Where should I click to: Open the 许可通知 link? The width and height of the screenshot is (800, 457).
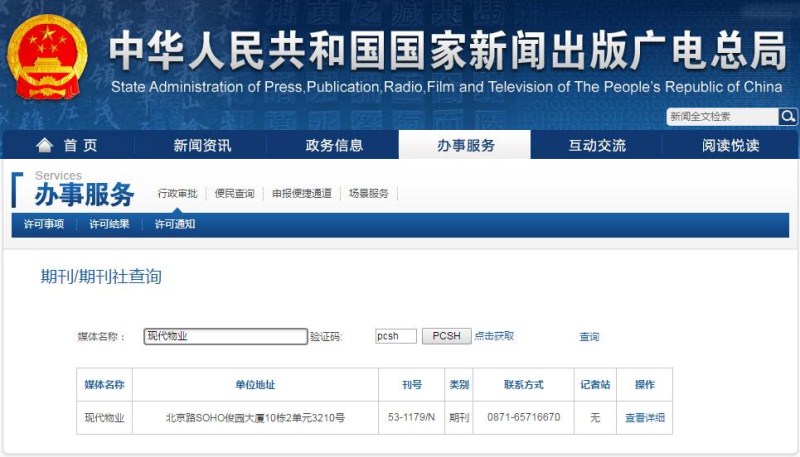click(175, 224)
